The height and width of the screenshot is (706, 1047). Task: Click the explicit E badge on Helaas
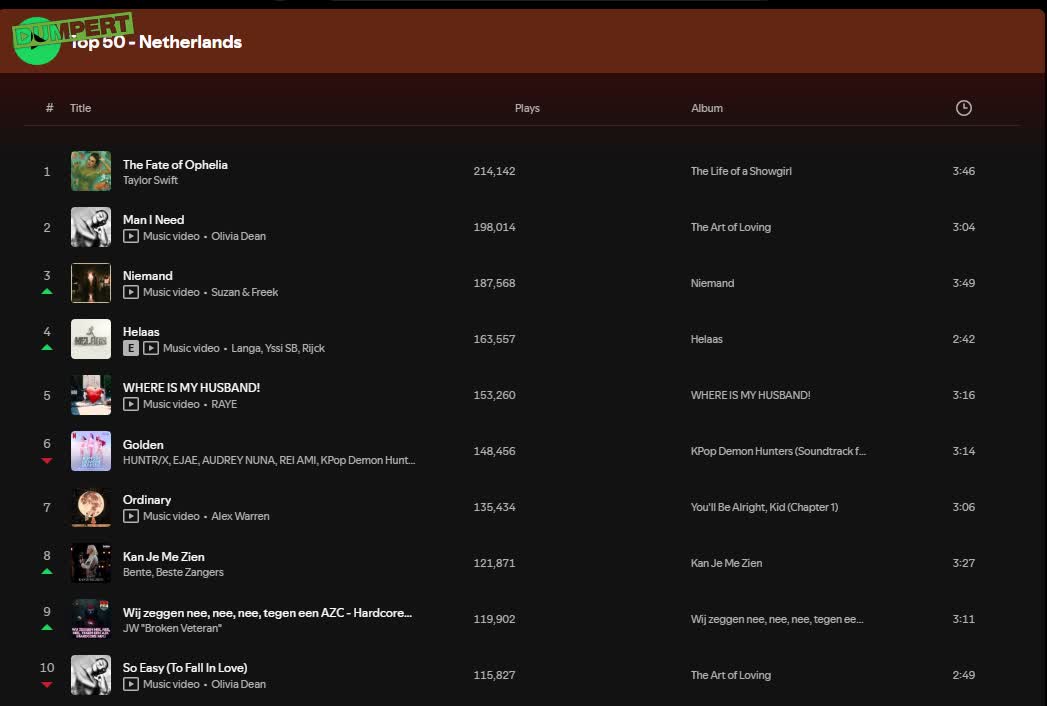pos(130,348)
